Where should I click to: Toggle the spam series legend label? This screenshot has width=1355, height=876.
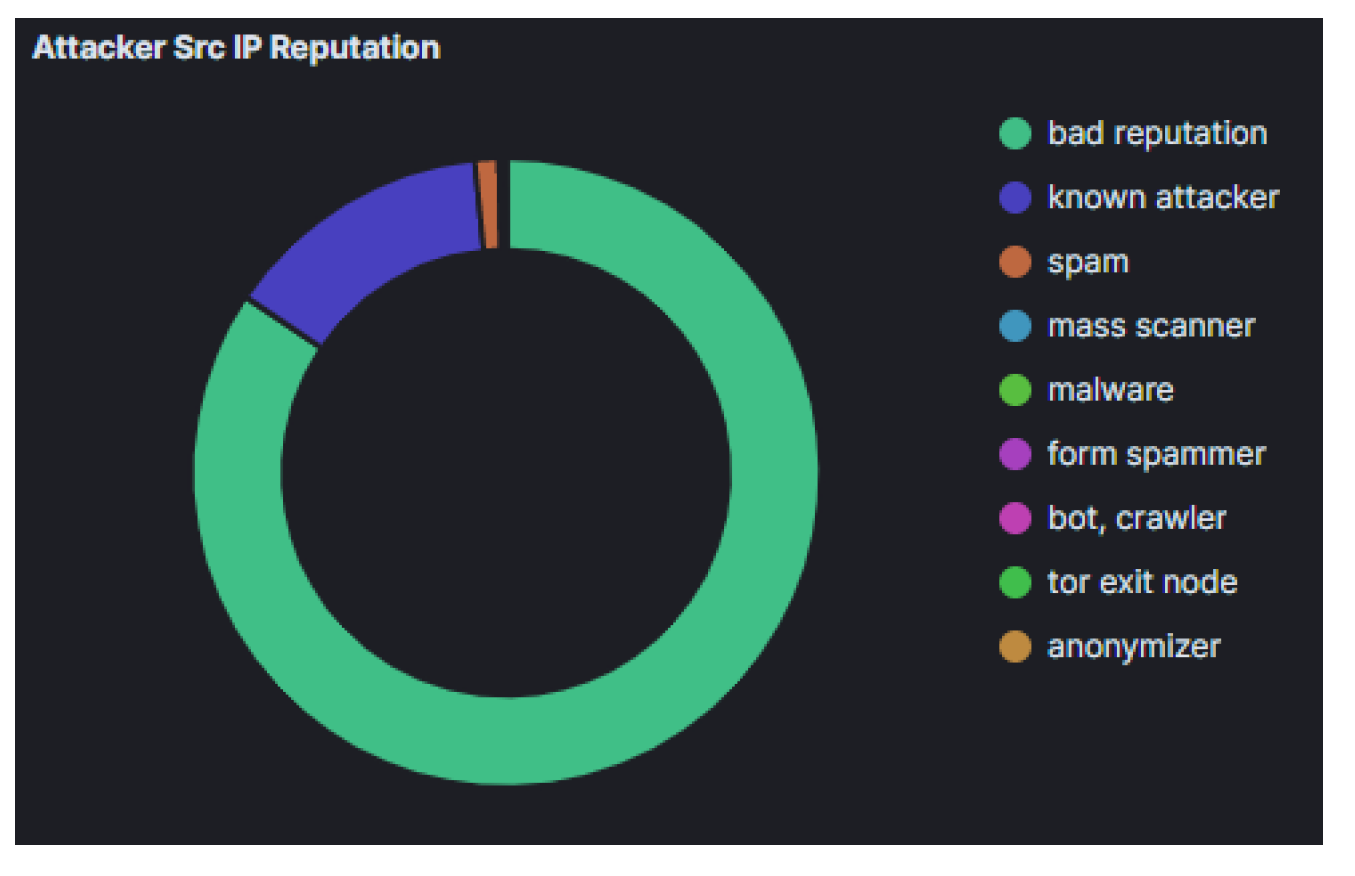point(1088,261)
